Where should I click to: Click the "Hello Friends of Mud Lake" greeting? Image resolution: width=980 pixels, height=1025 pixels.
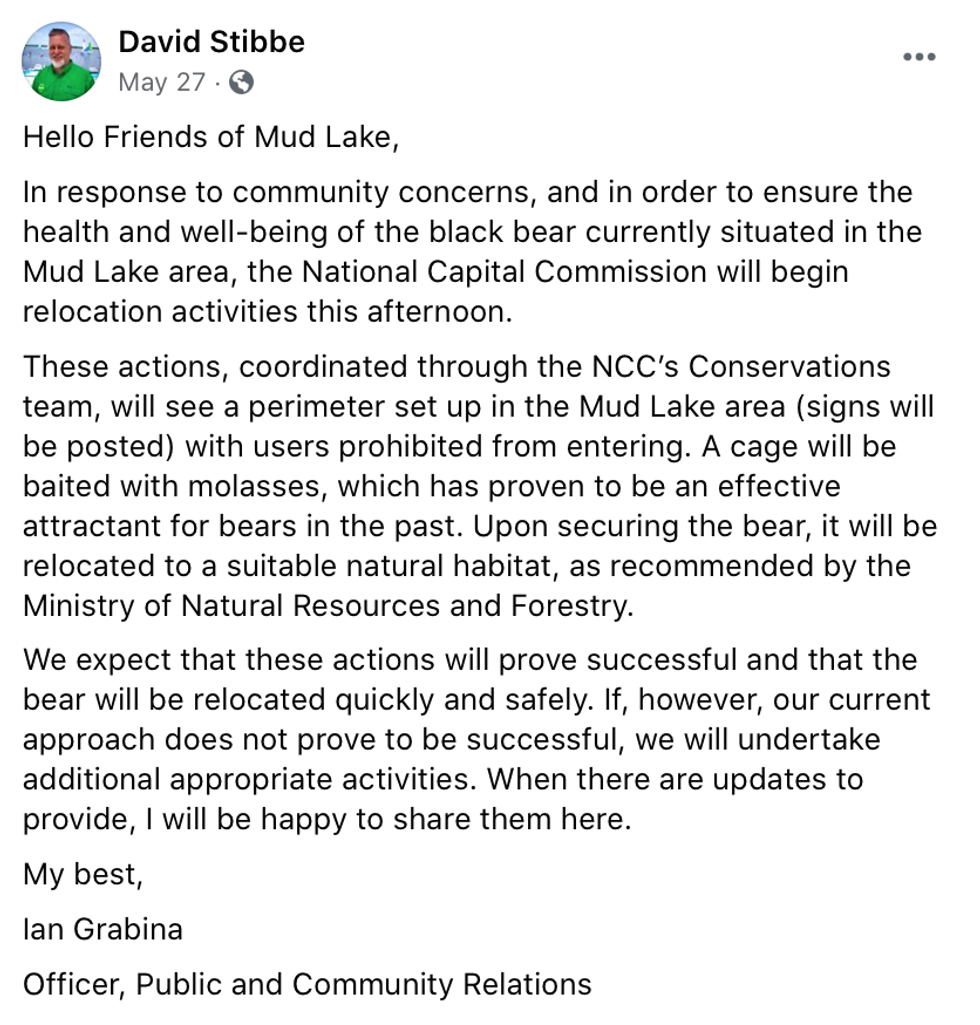click(211, 137)
